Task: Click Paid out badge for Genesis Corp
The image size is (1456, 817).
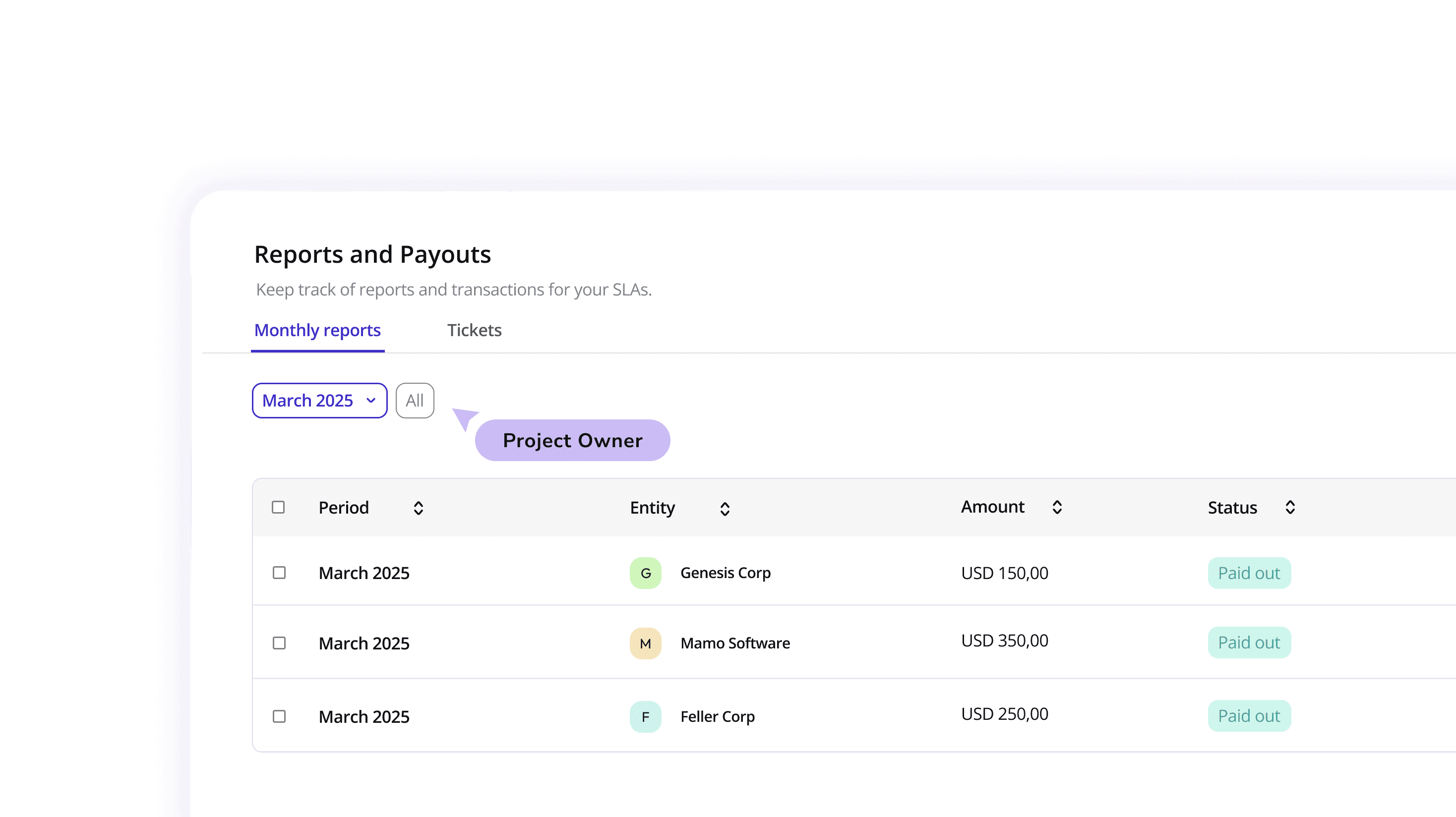Action: tap(1249, 573)
